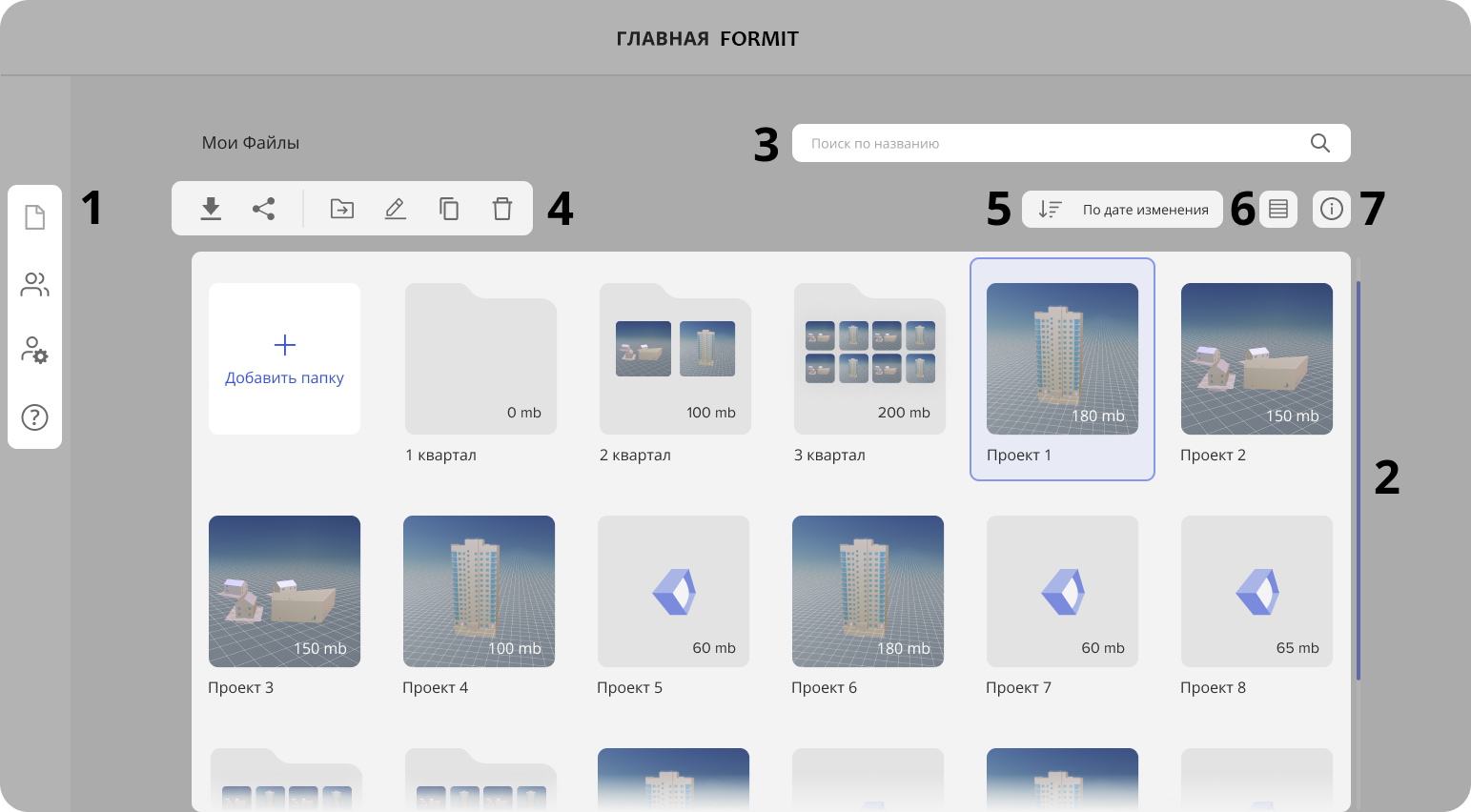Download the selected file from the toolbar
The height and width of the screenshot is (812, 1471).
pos(211,209)
